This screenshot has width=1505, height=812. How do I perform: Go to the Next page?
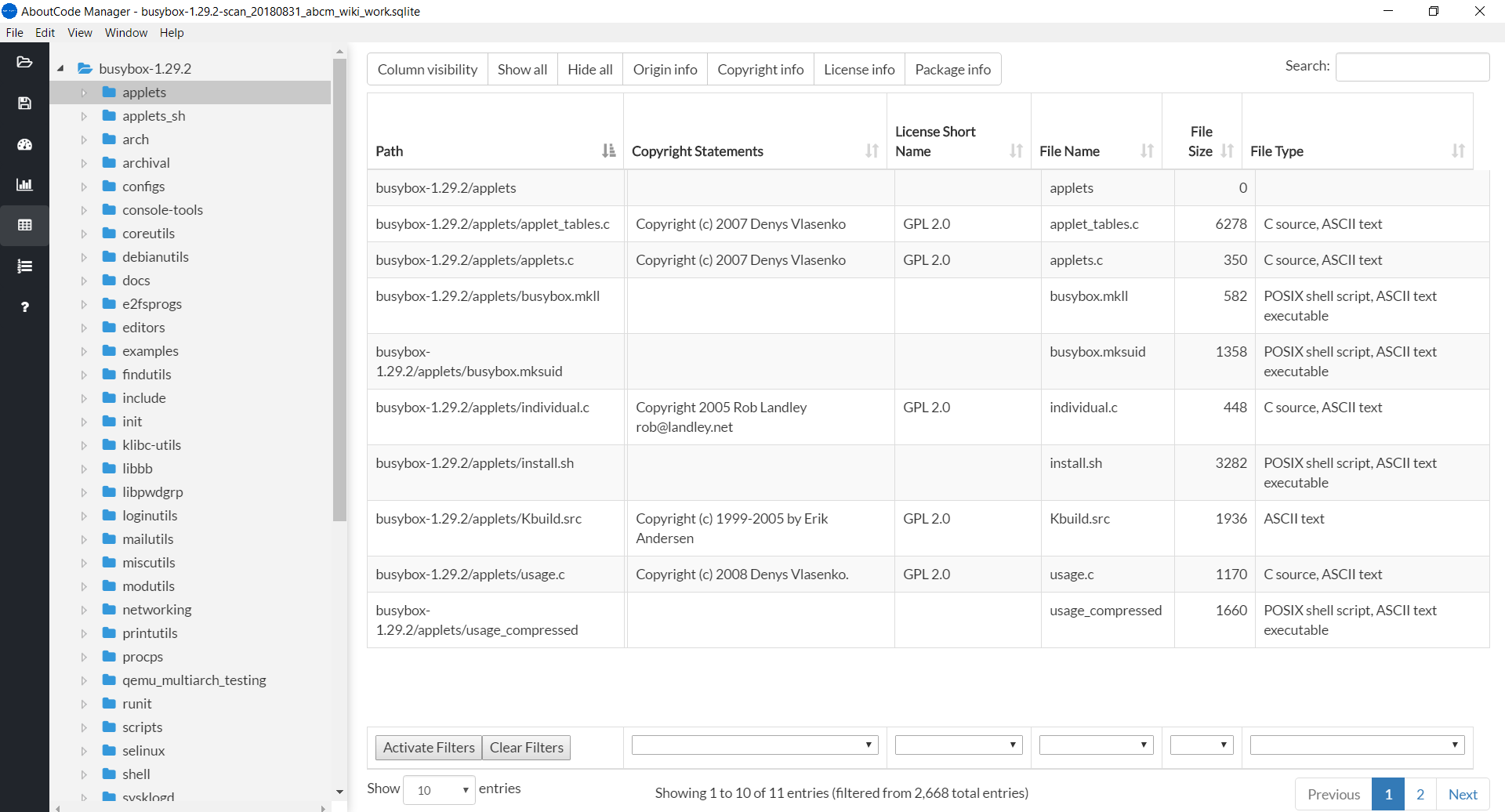click(1463, 794)
